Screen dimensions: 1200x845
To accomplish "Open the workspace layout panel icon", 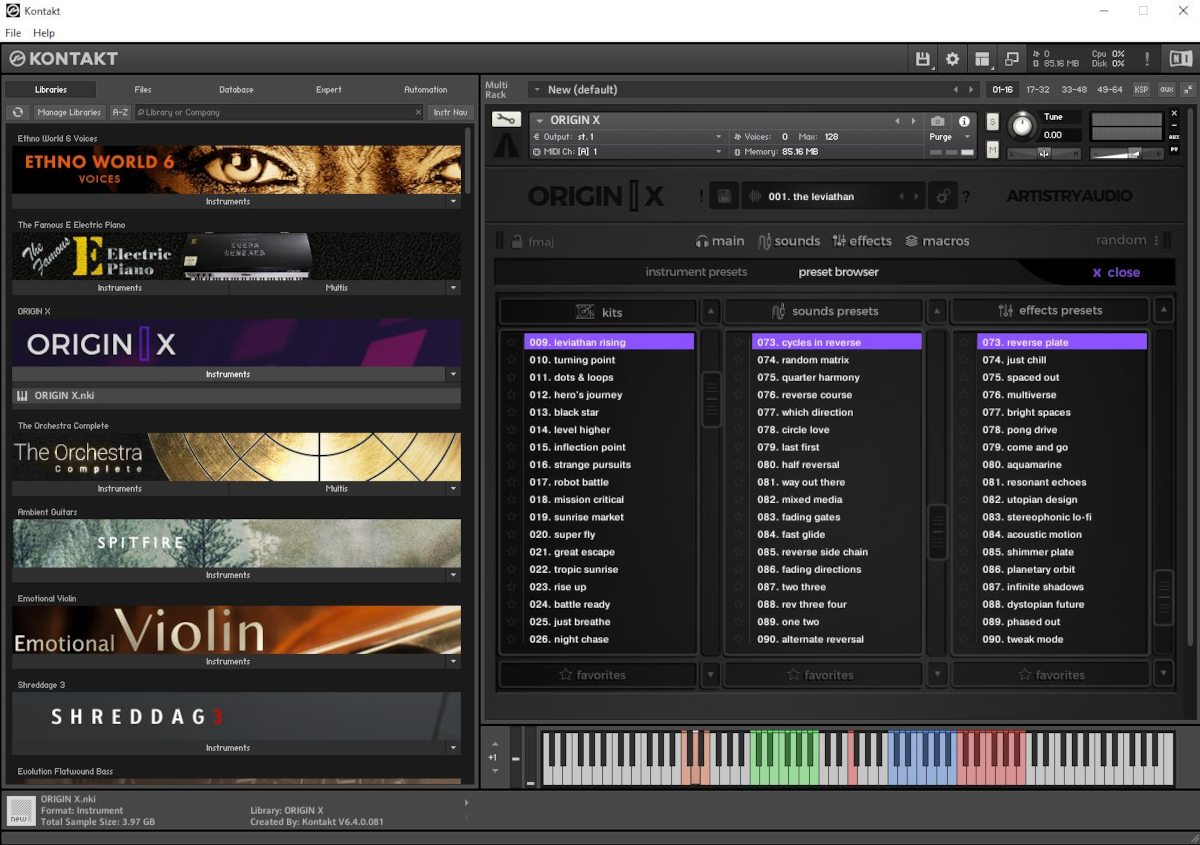I will [982, 59].
